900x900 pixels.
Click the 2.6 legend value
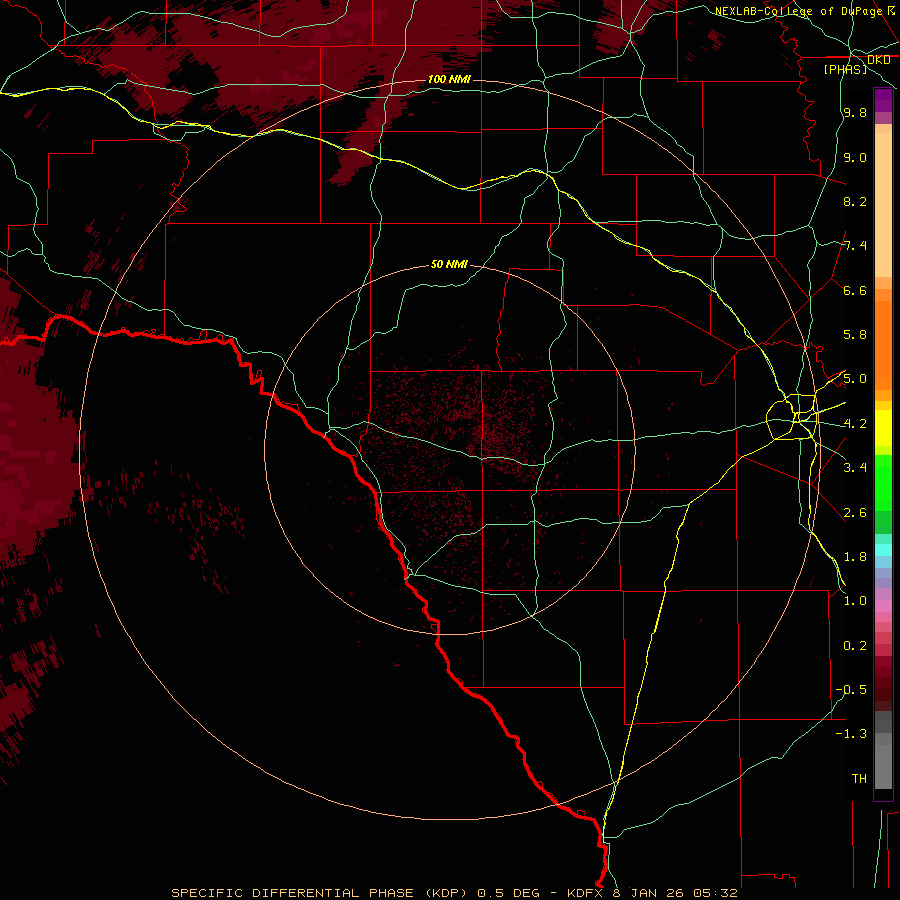(x=855, y=513)
